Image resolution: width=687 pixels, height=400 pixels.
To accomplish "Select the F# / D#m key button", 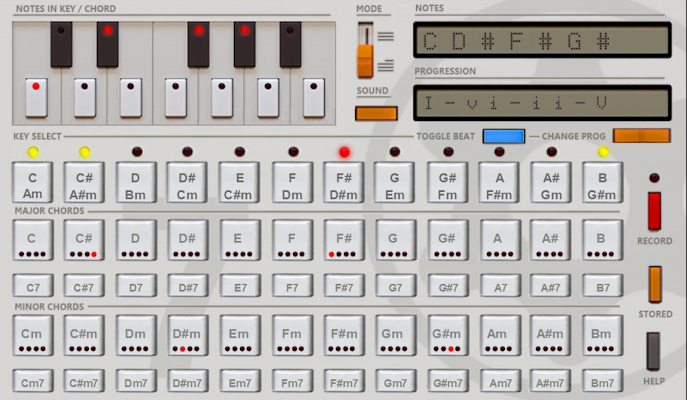I will pos(344,182).
